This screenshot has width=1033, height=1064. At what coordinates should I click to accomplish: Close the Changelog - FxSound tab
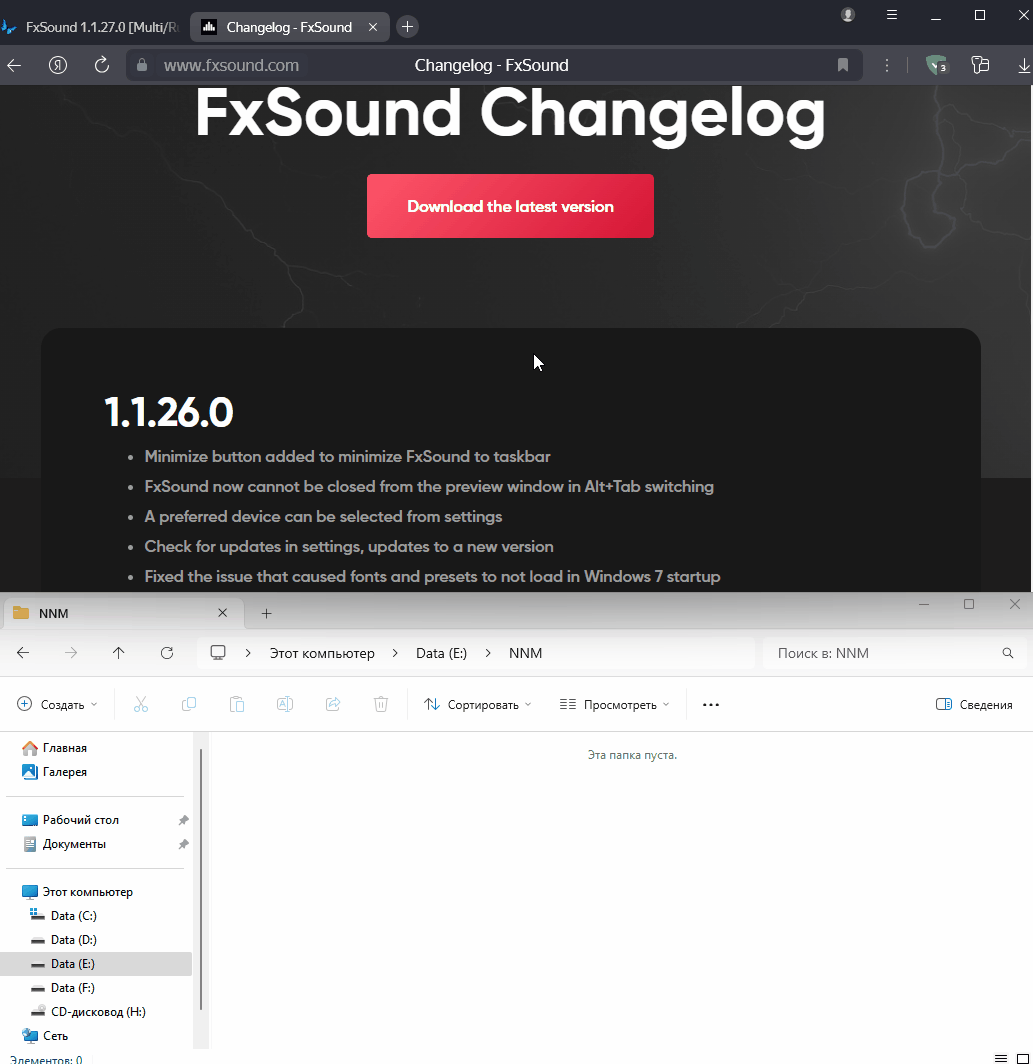click(373, 27)
